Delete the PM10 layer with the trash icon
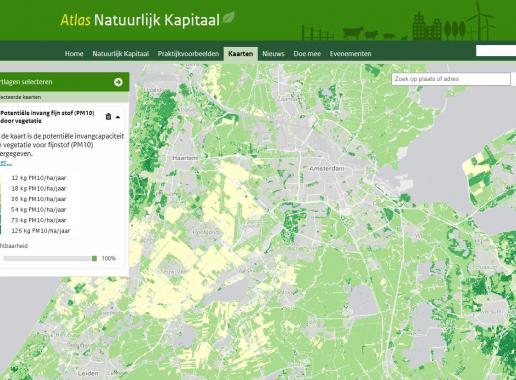 click(x=108, y=116)
